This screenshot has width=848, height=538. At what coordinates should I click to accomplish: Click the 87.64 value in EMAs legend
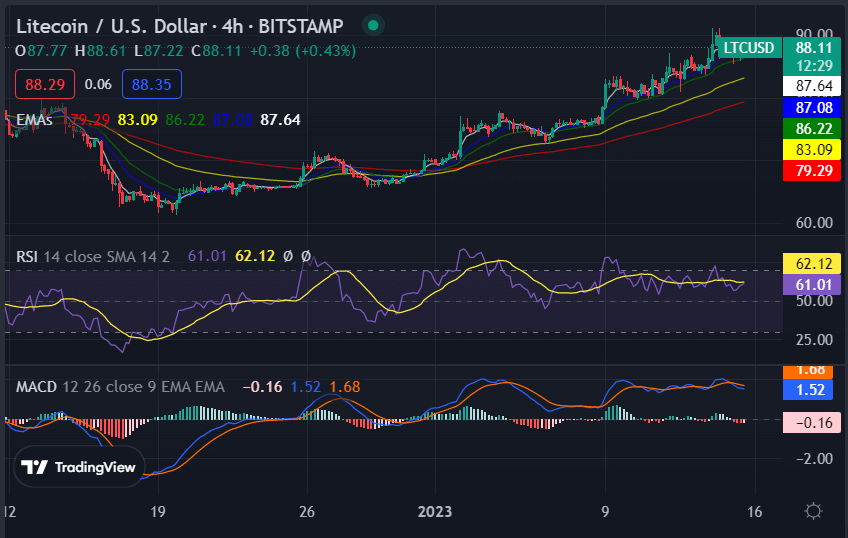(280, 119)
